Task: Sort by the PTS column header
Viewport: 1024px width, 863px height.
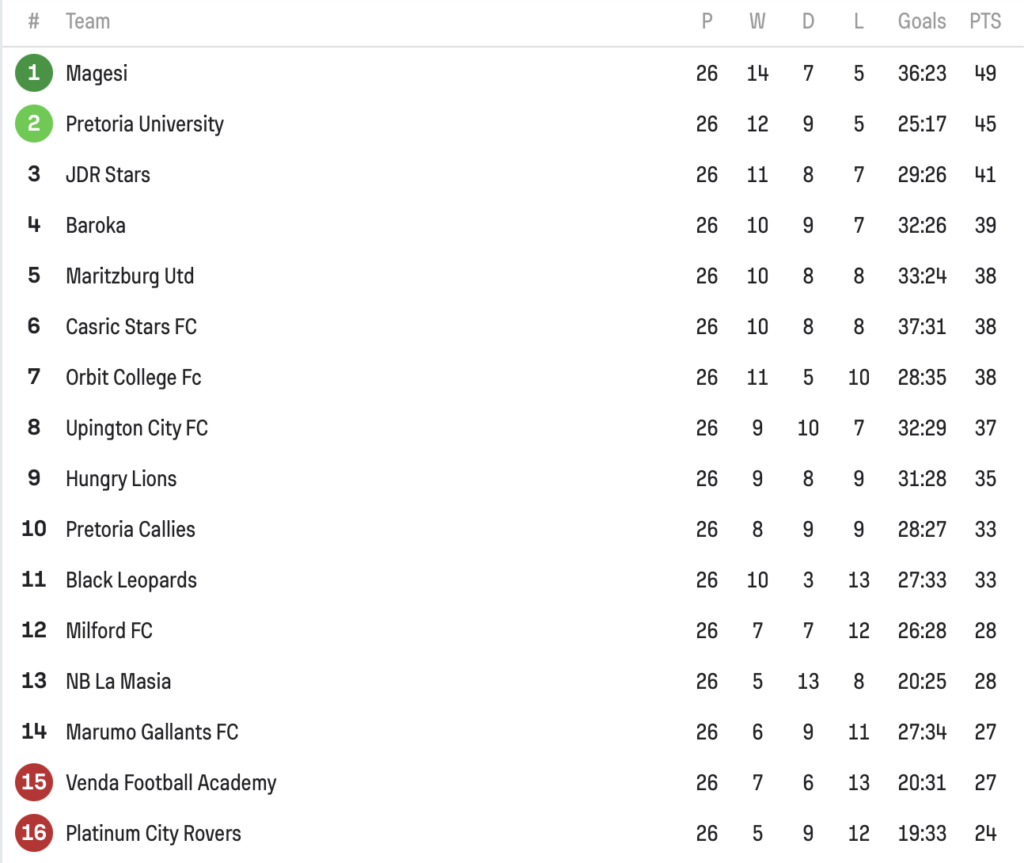Action: [x=985, y=21]
